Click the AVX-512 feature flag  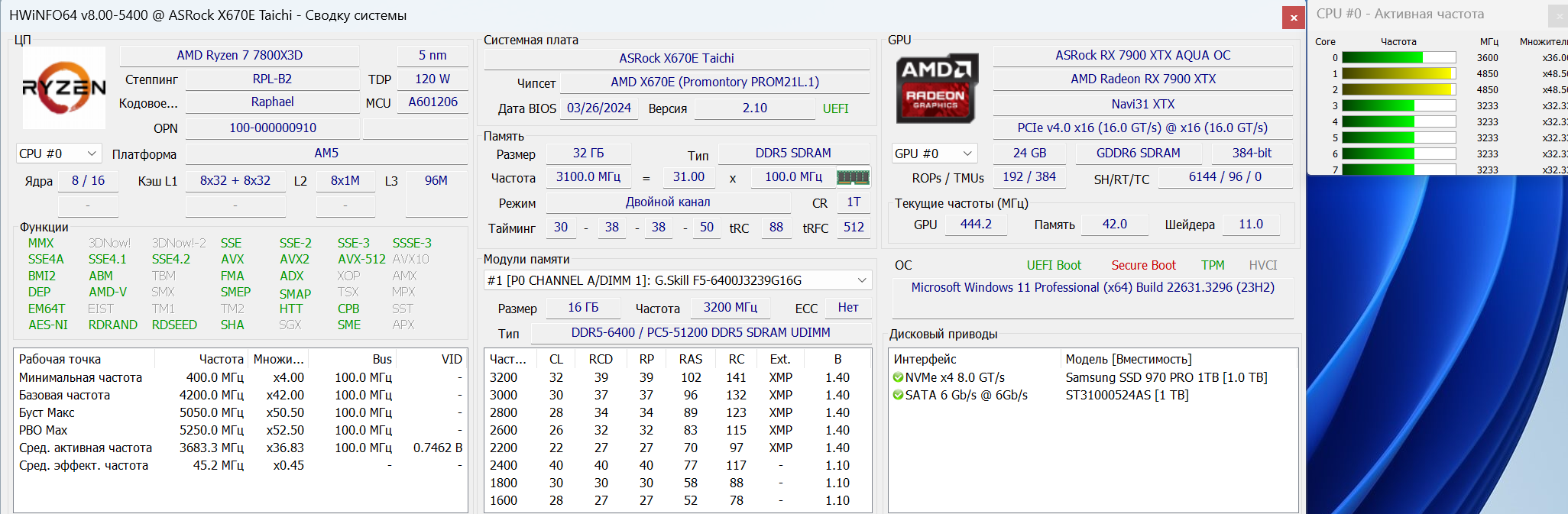click(x=361, y=259)
